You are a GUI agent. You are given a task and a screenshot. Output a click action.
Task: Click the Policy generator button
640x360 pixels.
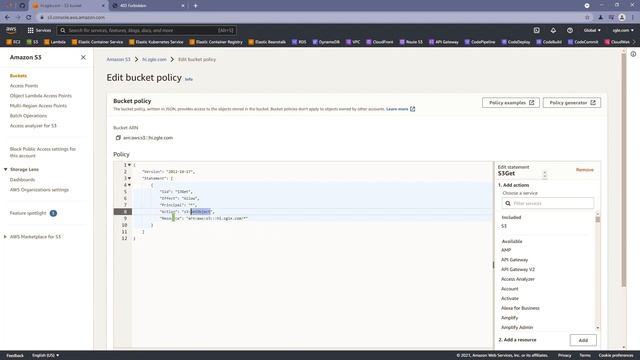(572, 103)
